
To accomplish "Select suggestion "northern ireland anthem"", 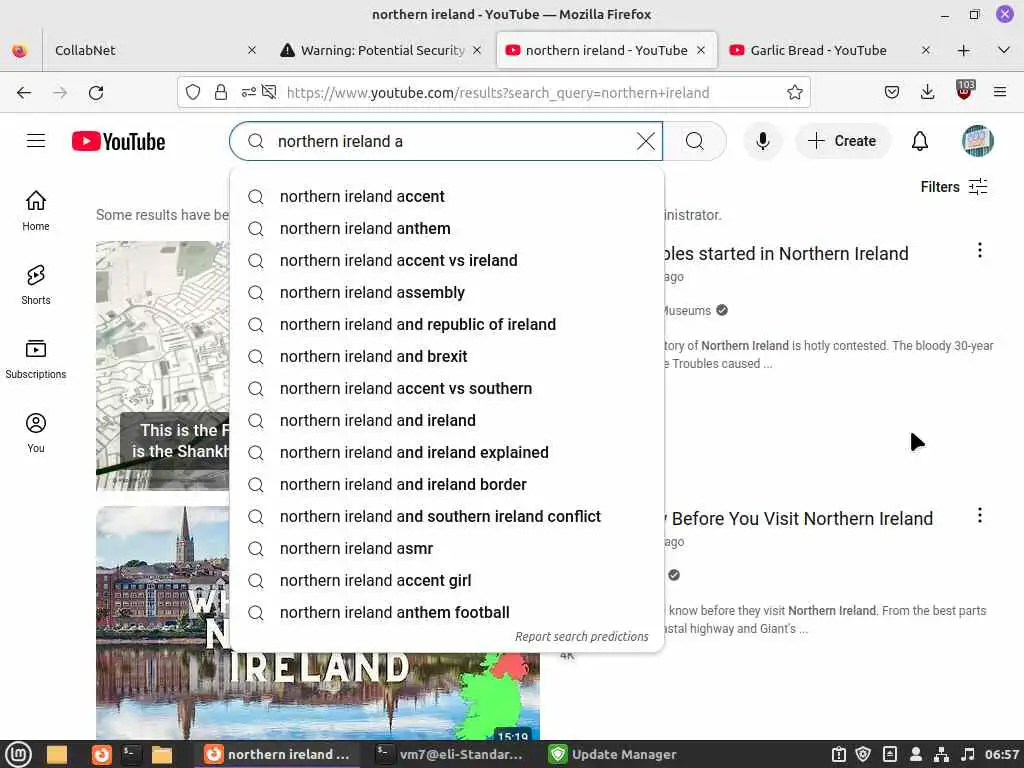I will [x=447, y=229].
